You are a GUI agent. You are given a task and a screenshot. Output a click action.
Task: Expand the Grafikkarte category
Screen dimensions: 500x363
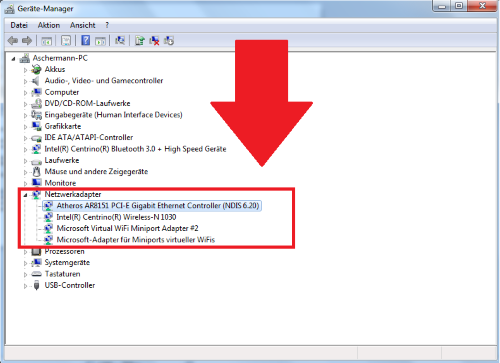click(25, 127)
